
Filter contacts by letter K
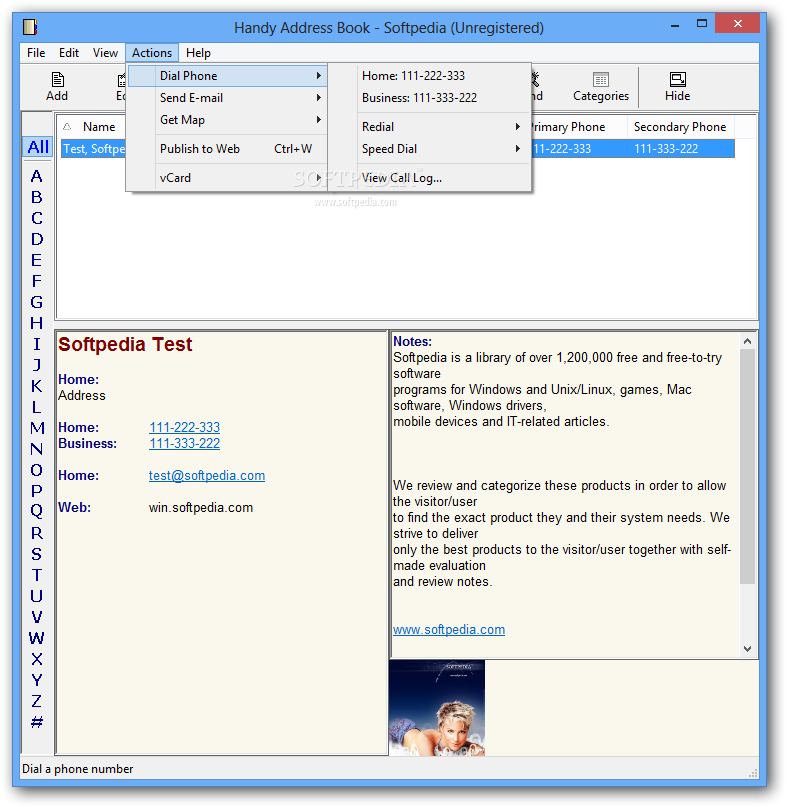coord(36,386)
